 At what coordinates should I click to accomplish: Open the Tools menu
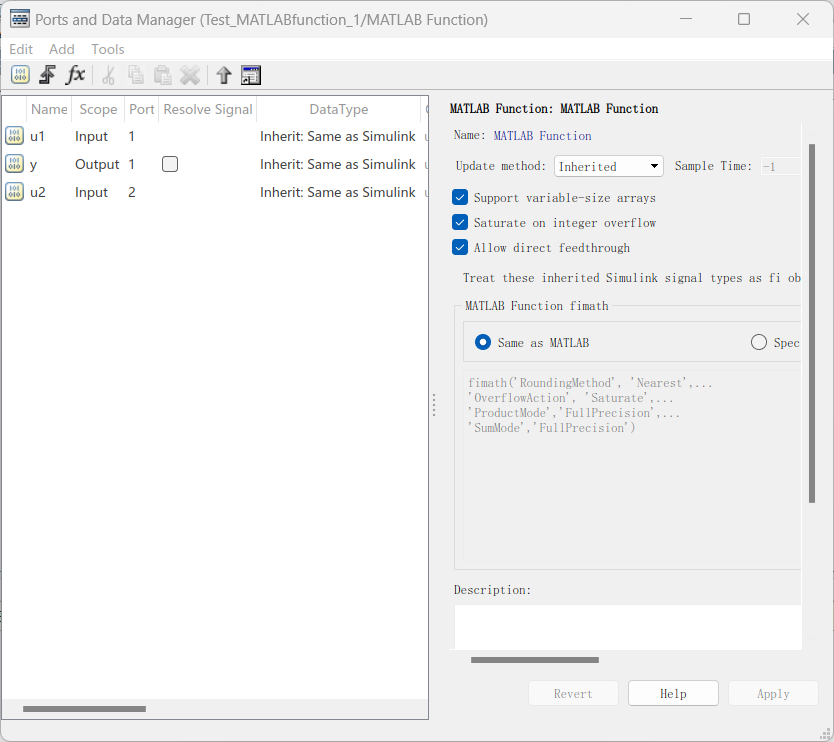[107, 49]
